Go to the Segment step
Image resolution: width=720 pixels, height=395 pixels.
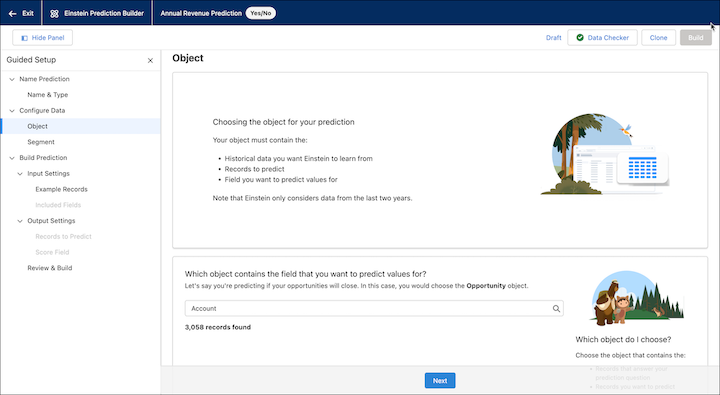click(41, 142)
